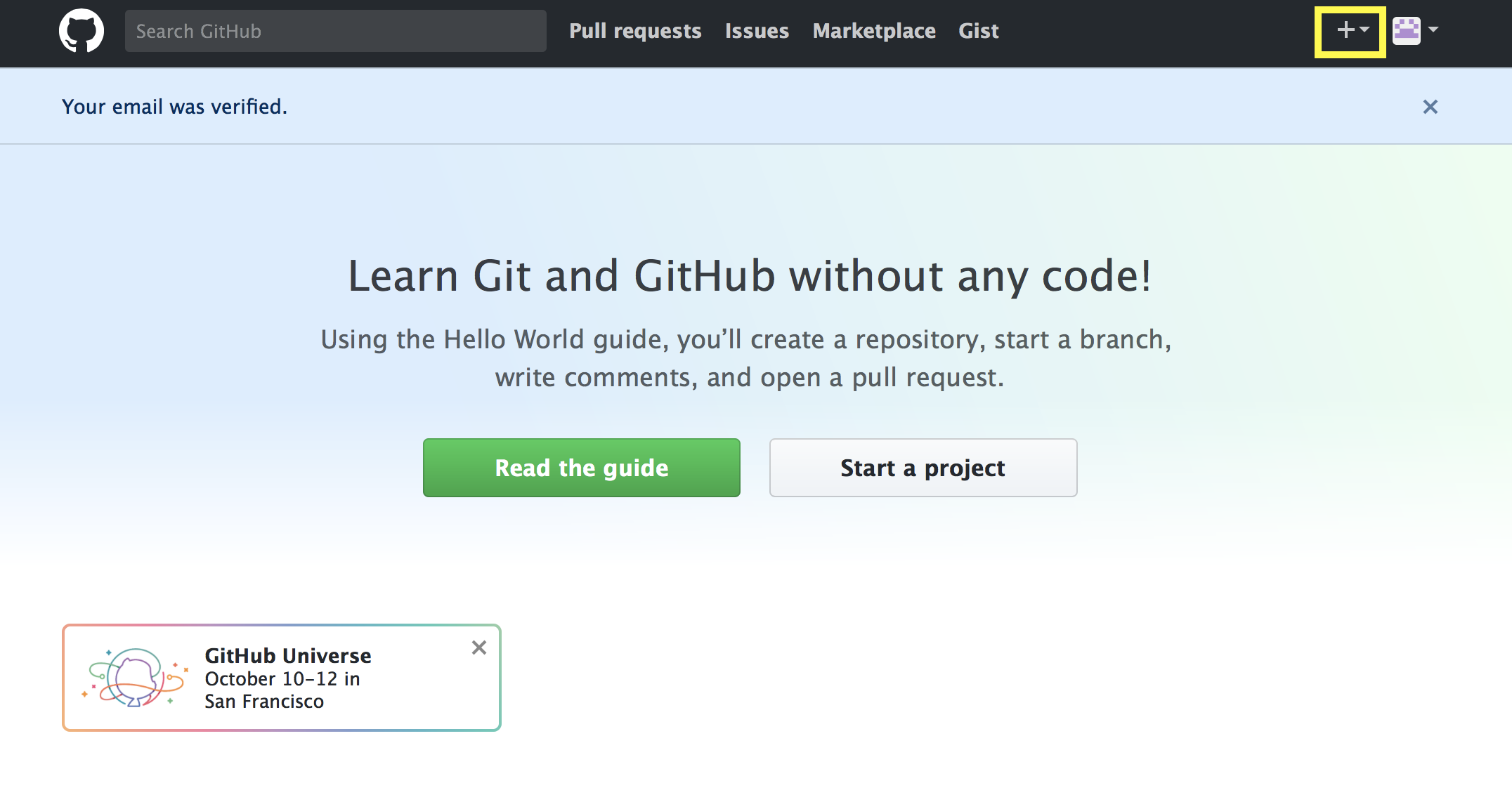Focus the Search GitHub field

pos(336,31)
